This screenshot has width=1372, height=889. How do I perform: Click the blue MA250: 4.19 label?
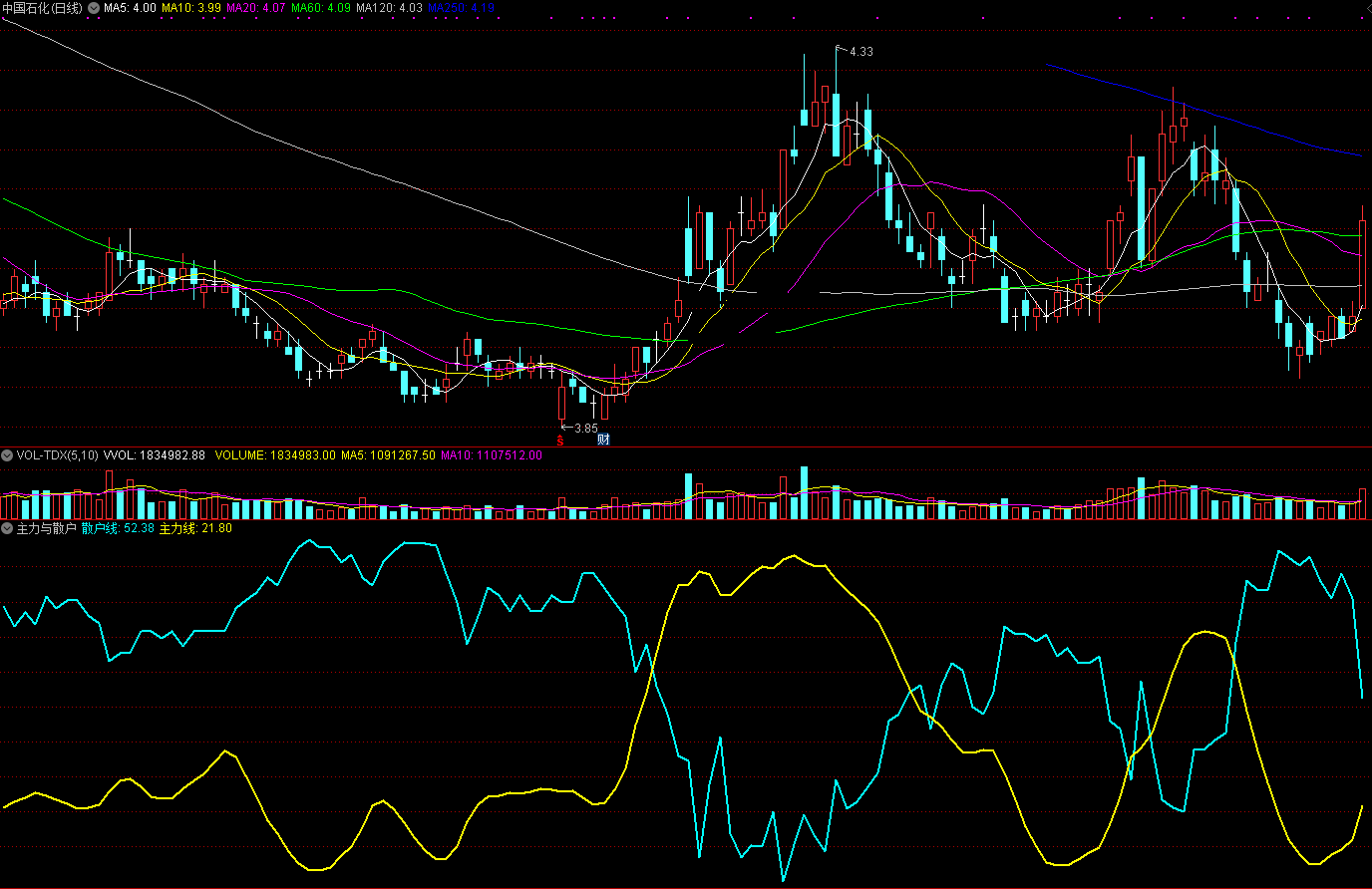462,8
